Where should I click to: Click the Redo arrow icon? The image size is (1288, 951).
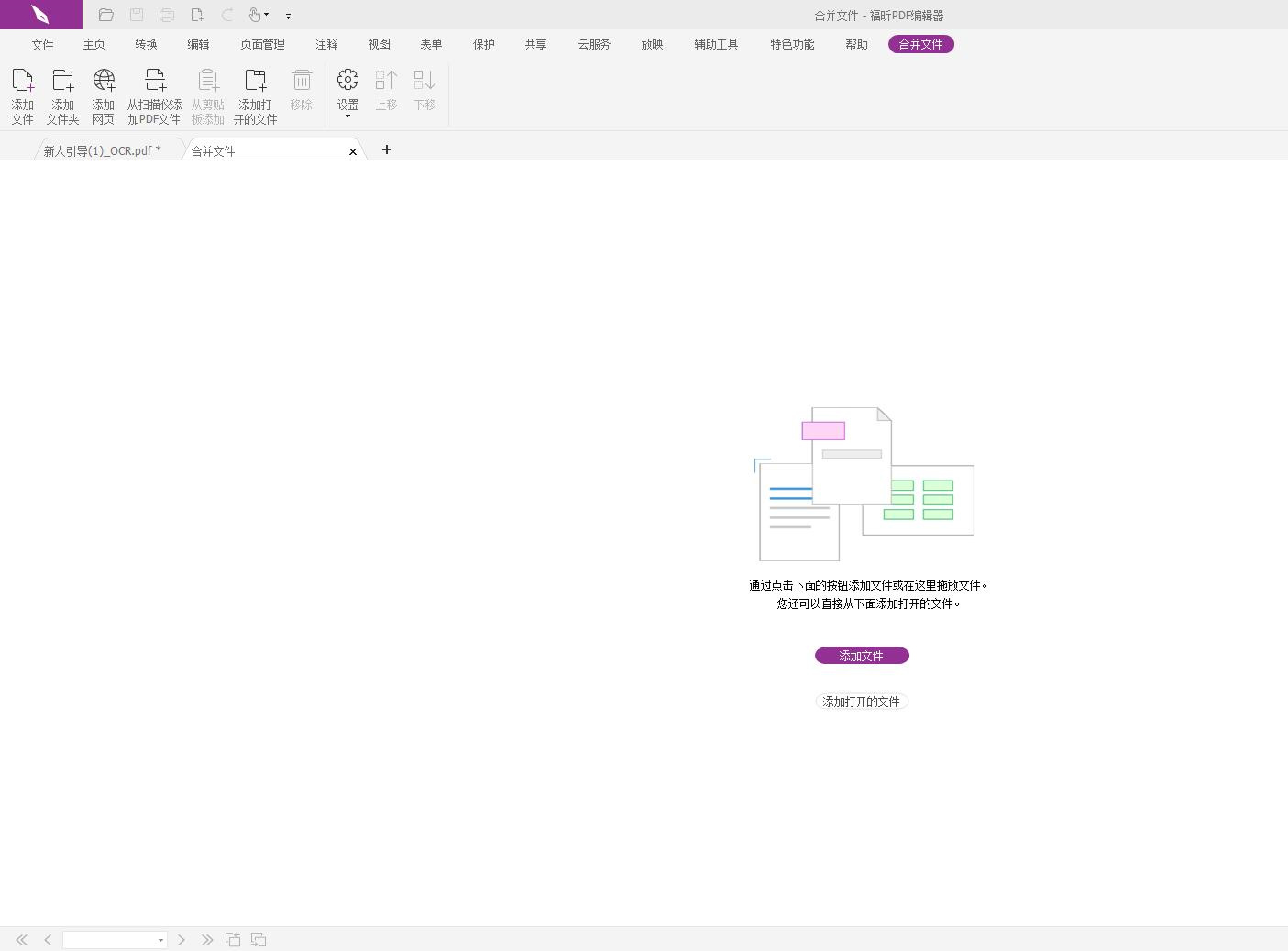click(227, 15)
